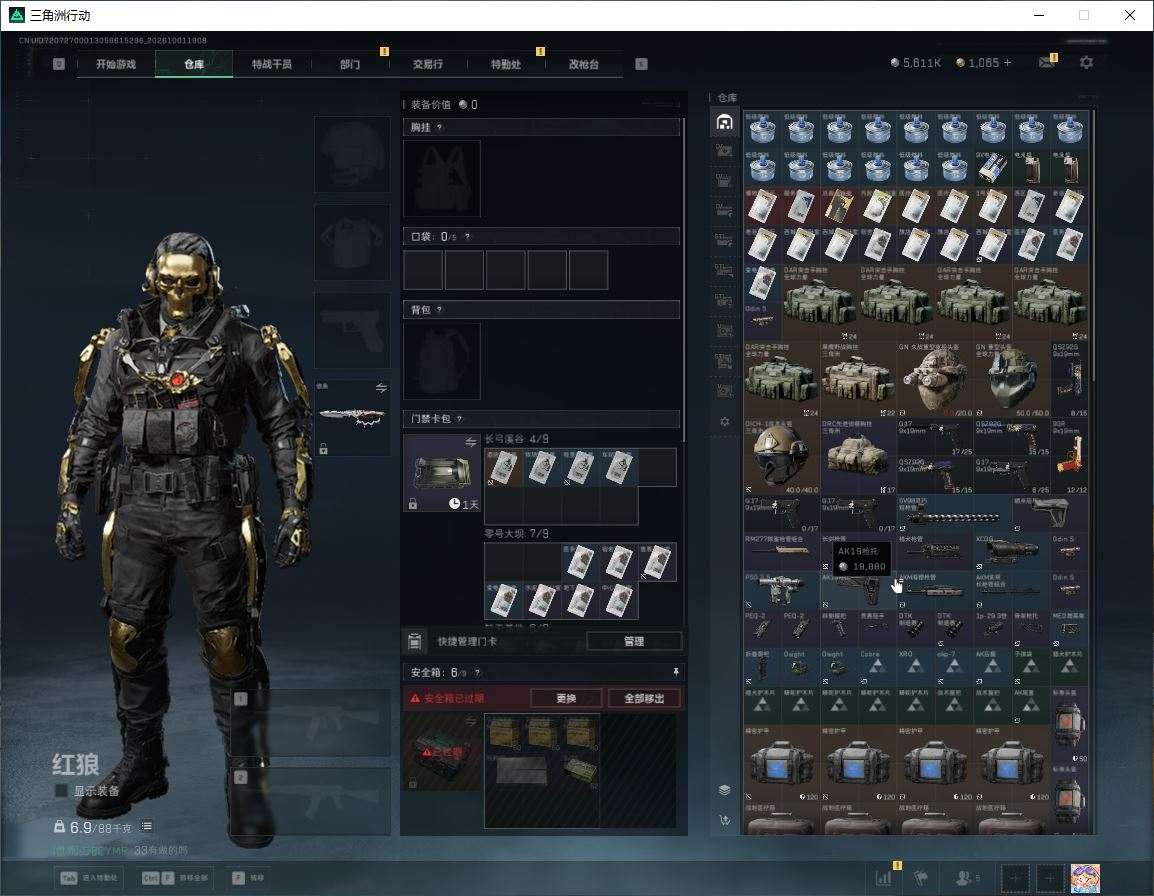Click the expired safe box item

tap(442, 752)
